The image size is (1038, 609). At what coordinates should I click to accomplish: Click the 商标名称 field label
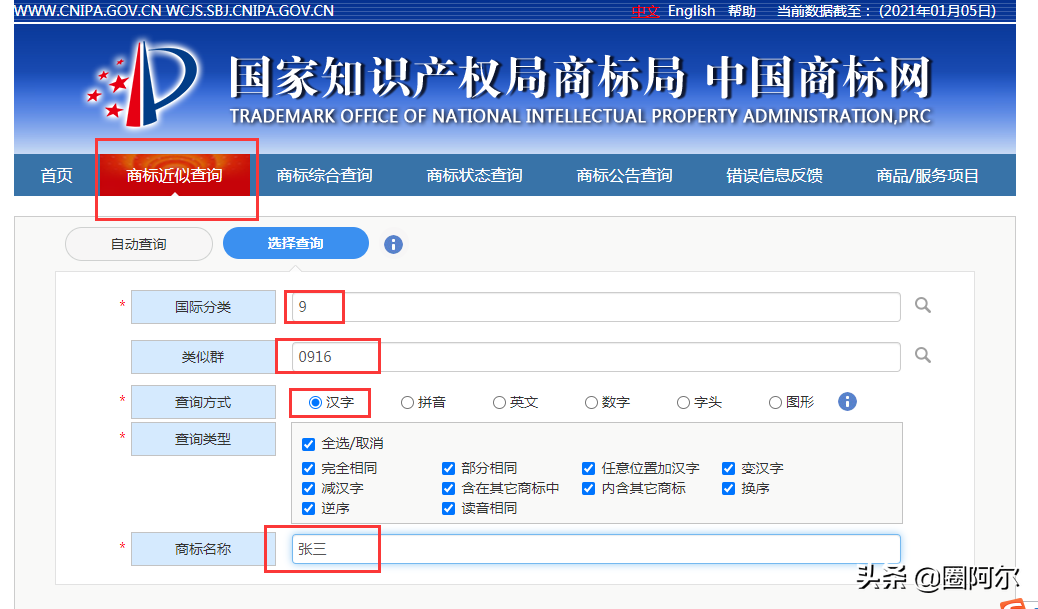pyautogui.click(x=203, y=549)
